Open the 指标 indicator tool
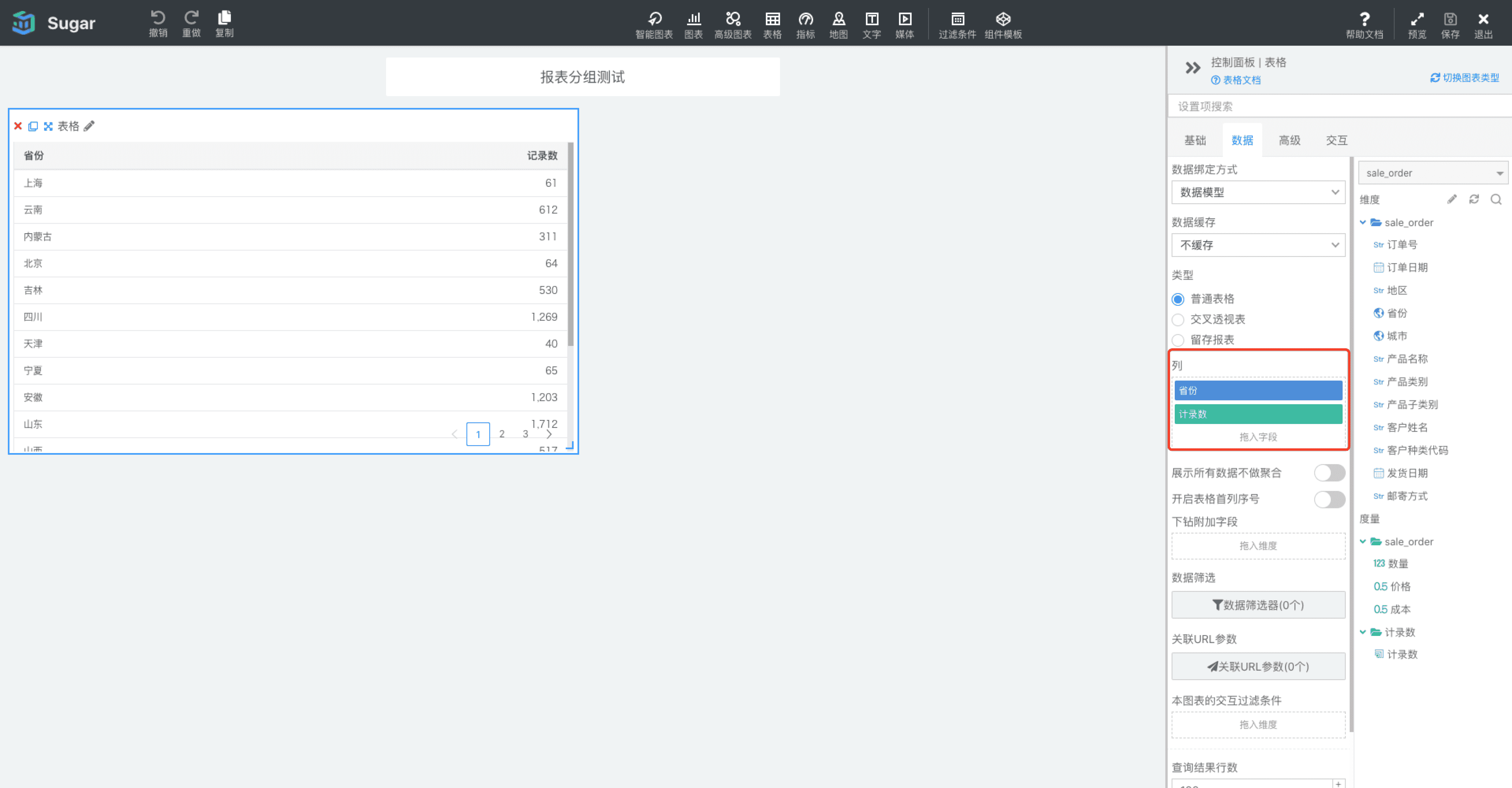This screenshot has height=788, width=1512. [805, 25]
